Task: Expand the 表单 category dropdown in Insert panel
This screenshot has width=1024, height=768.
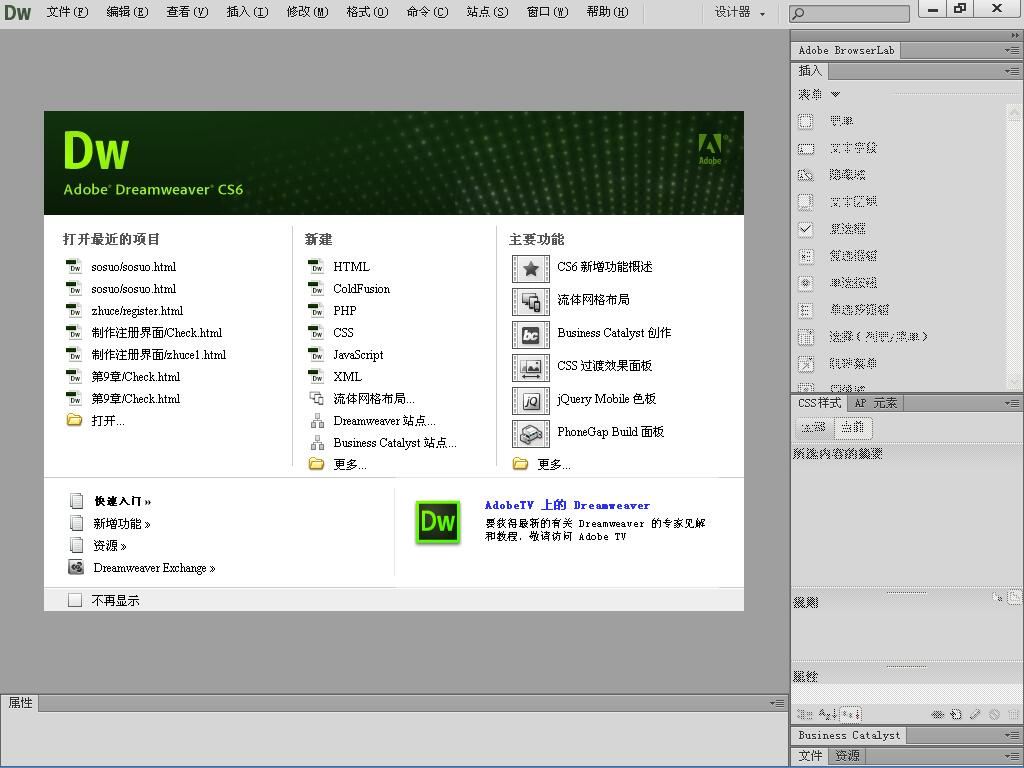Action: pos(835,95)
